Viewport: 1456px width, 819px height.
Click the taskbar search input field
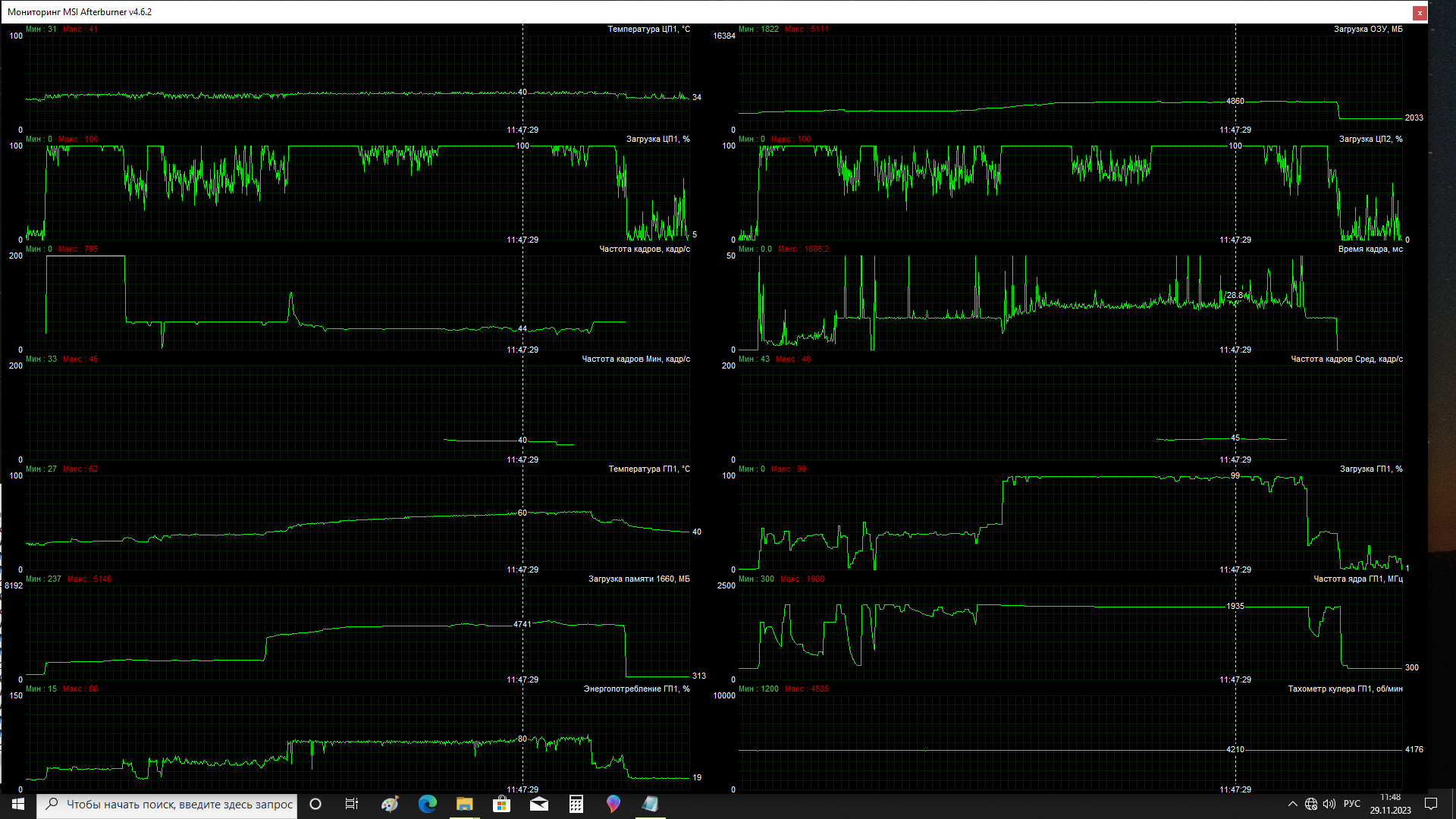tap(179, 805)
